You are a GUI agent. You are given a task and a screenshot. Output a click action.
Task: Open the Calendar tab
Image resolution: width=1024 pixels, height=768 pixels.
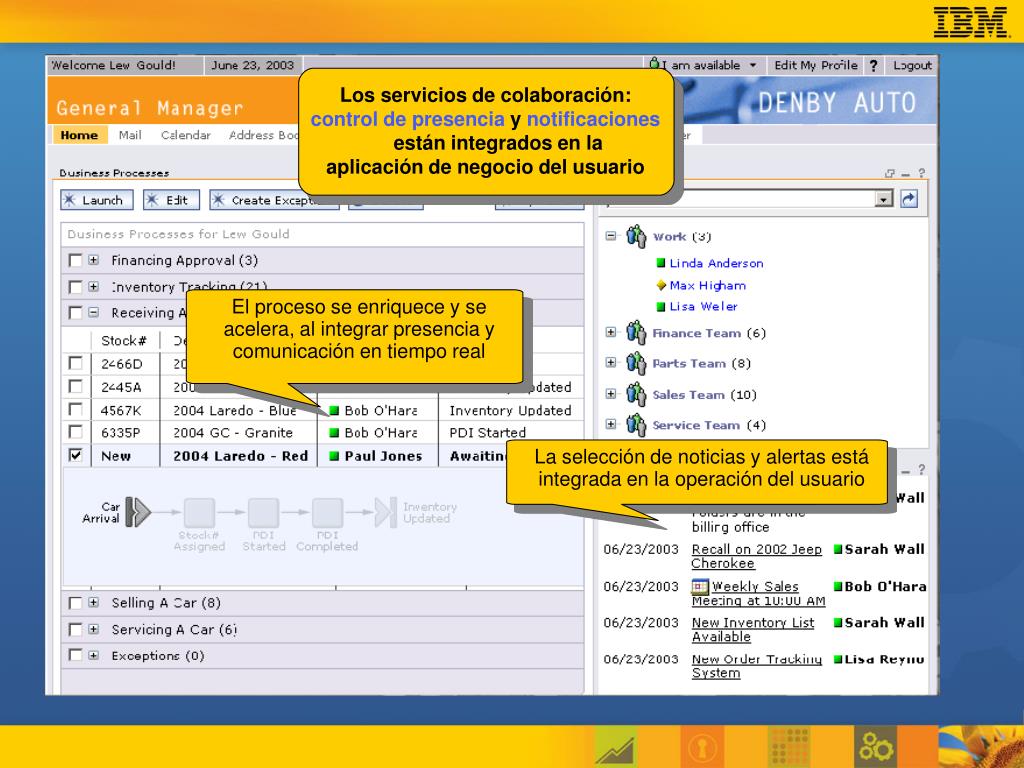(185, 135)
